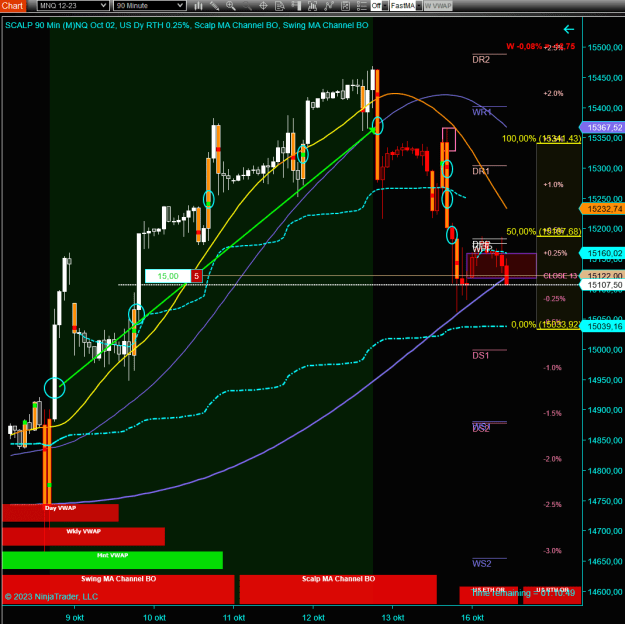Click the 13 okt date label
Image resolution: width=625 pixels, height=624 pixels.
point(393,618)
